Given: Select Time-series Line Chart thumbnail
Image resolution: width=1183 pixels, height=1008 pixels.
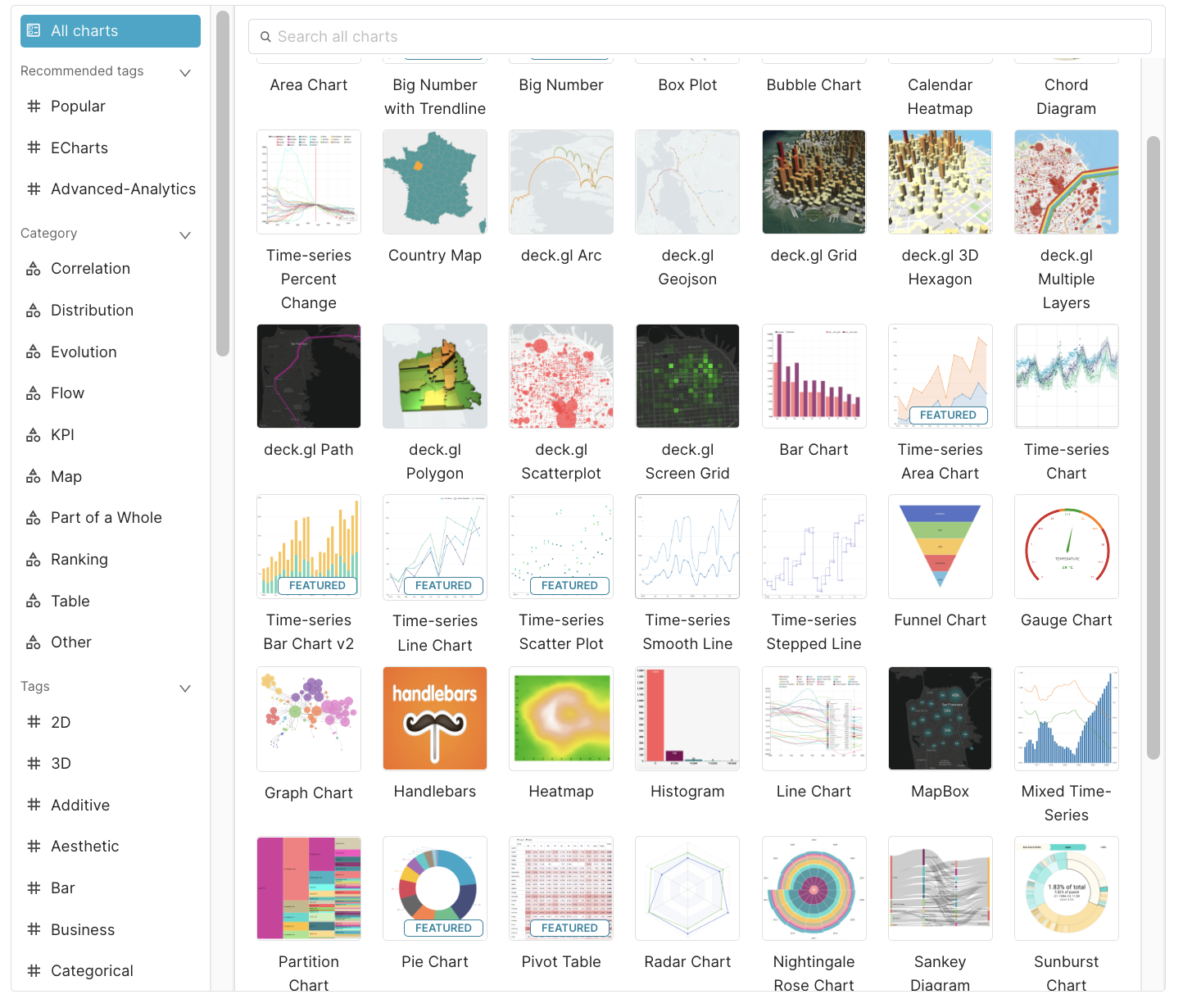Looking at the screenshot, I should tap(435, 547).
